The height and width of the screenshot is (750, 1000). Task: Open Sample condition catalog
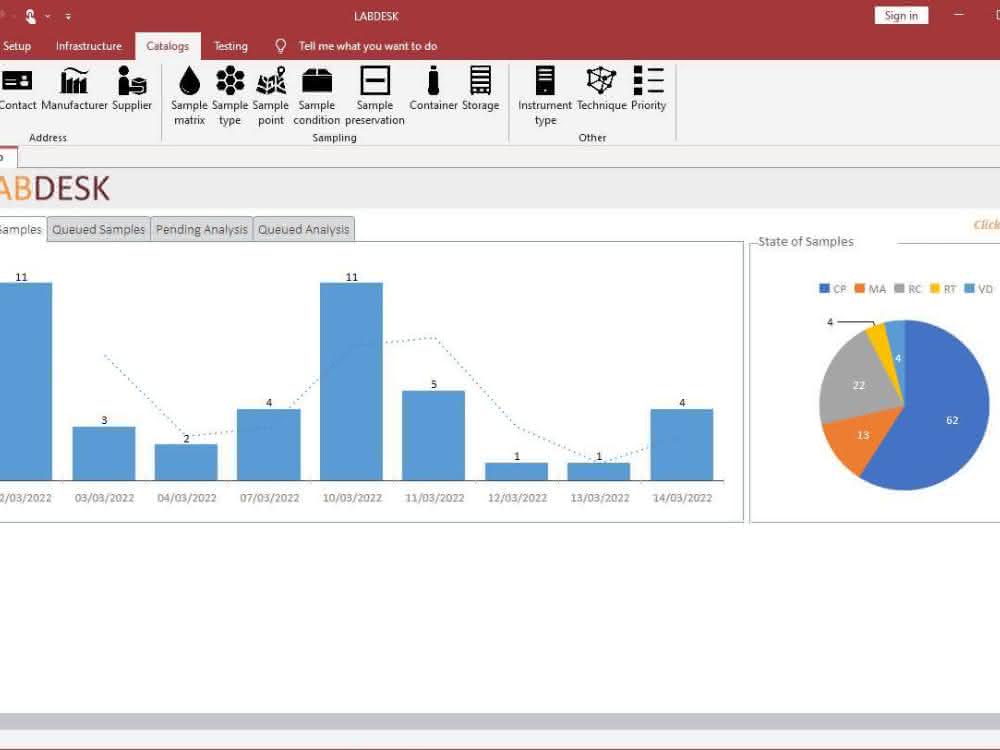316,96
